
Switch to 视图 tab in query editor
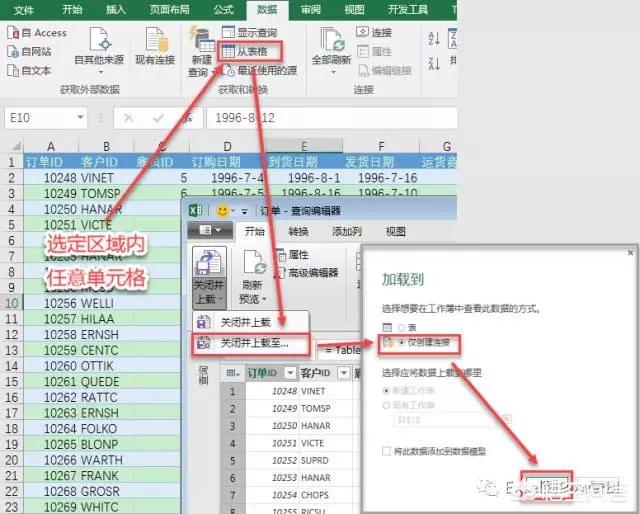396,231
